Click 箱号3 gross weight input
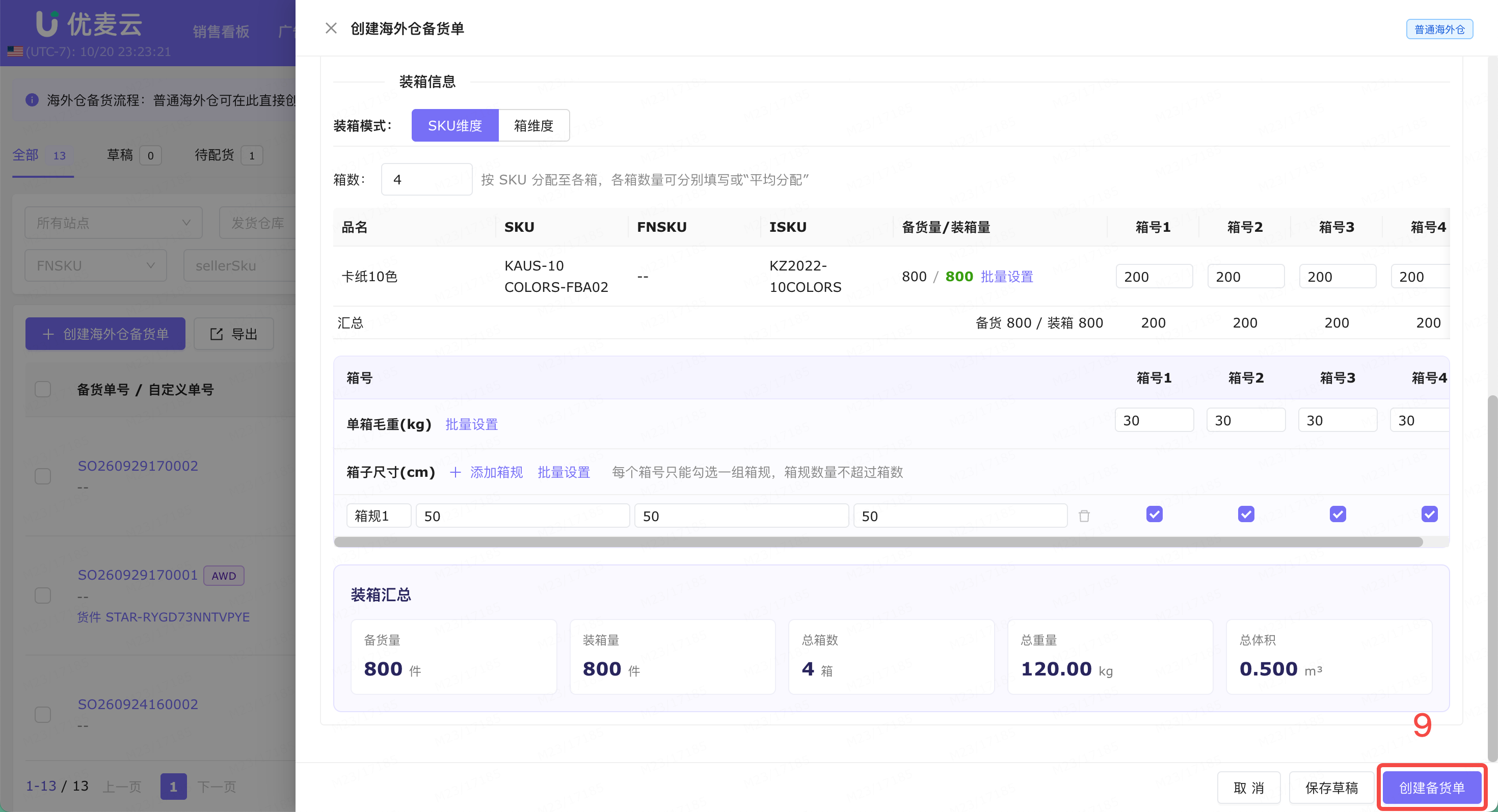 click(x=1338, y=420)
